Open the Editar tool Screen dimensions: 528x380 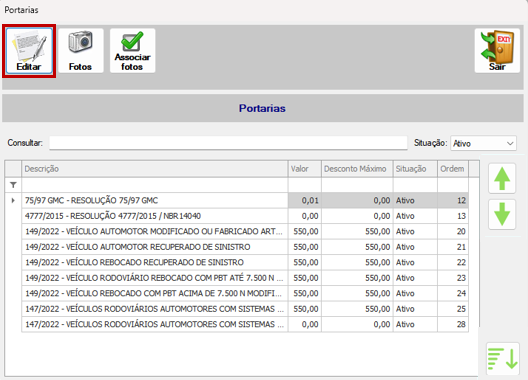point(29,51)
